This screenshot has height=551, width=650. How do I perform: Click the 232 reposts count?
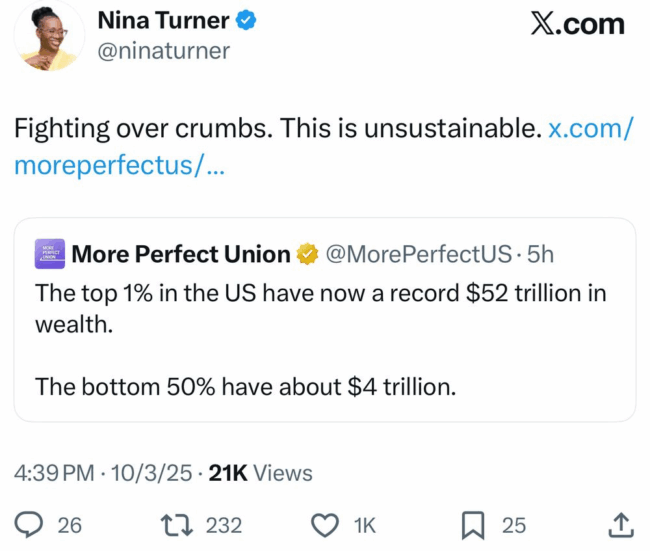click(x=223, y=524)
